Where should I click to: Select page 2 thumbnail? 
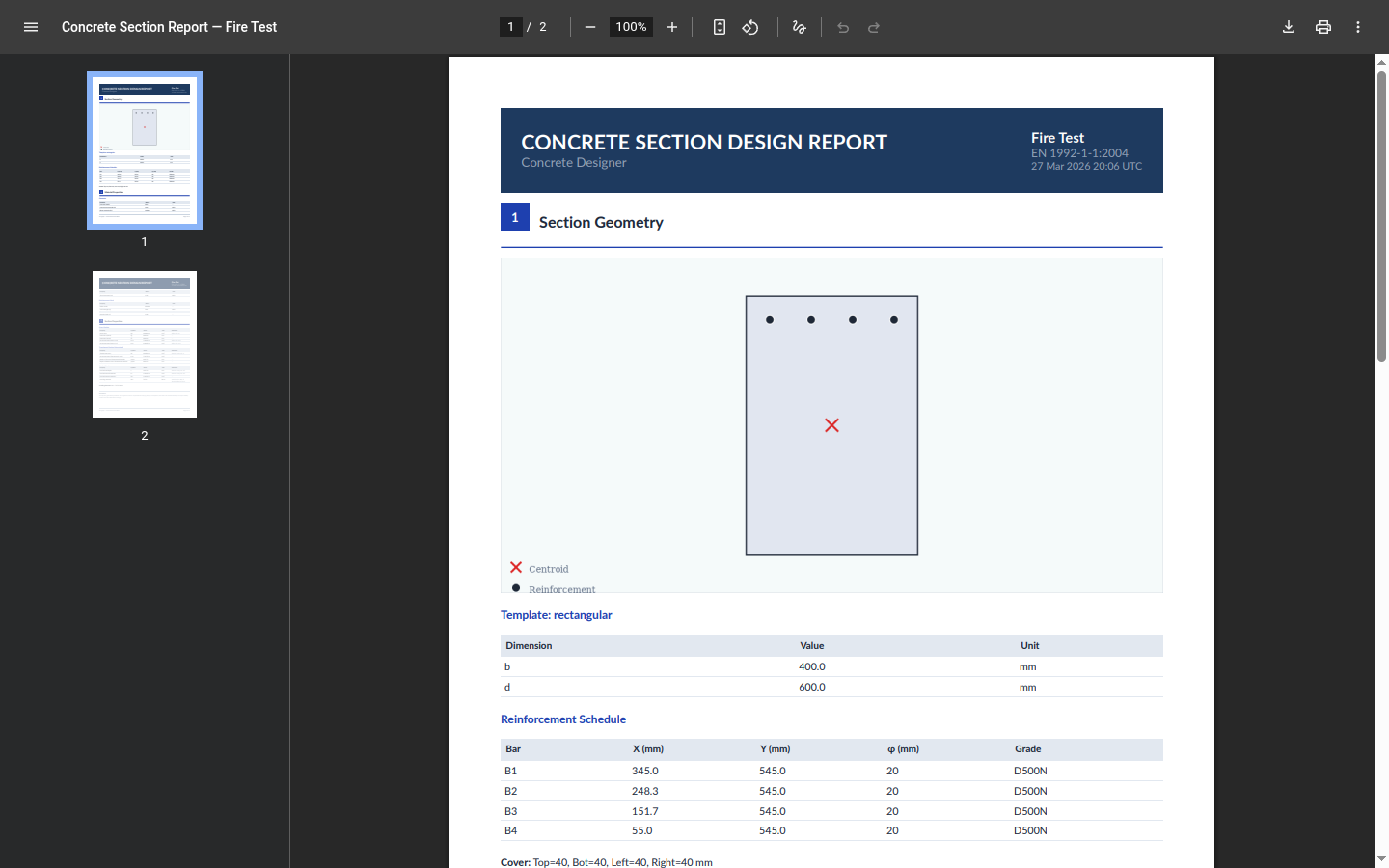(x=145, y=344)
